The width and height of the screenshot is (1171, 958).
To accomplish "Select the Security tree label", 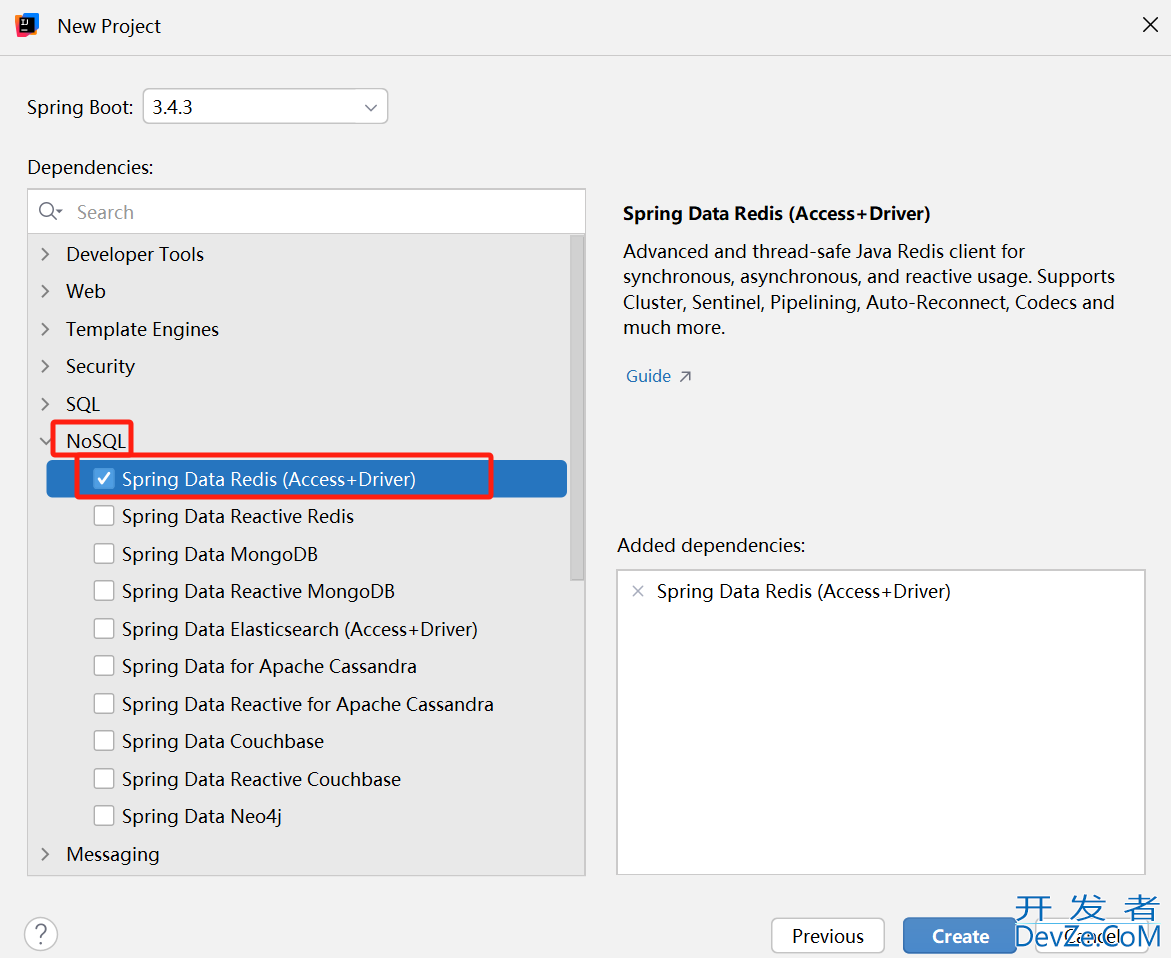I will tap(101, 366).
